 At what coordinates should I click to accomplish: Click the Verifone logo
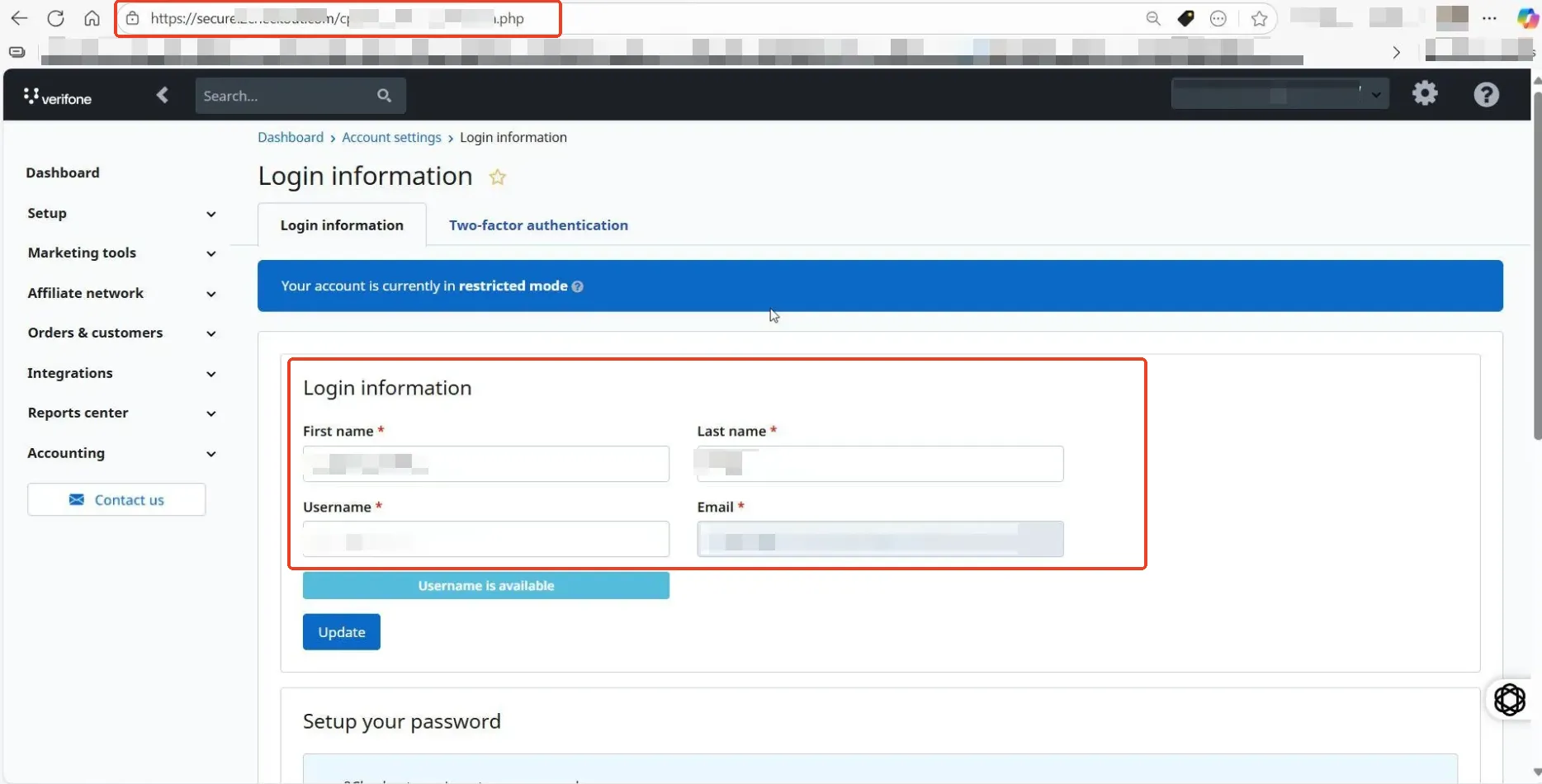click(58, 97)
